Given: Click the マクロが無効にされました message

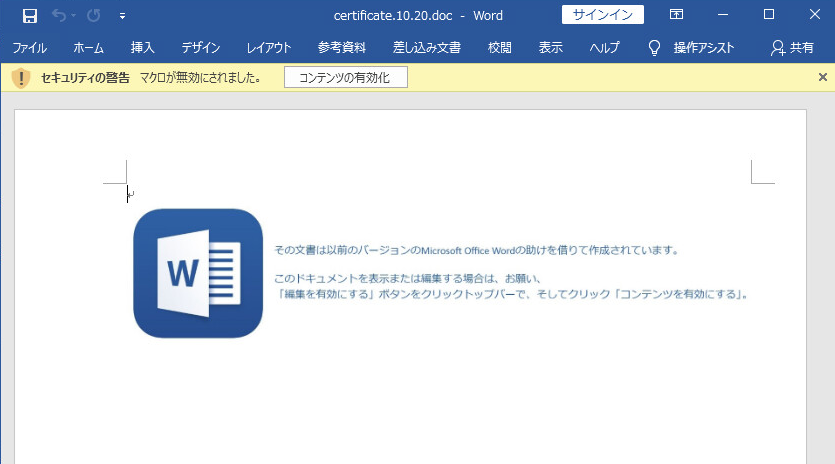Looking at the screenshot, I should pyautogui.click(x=202, y=78).
